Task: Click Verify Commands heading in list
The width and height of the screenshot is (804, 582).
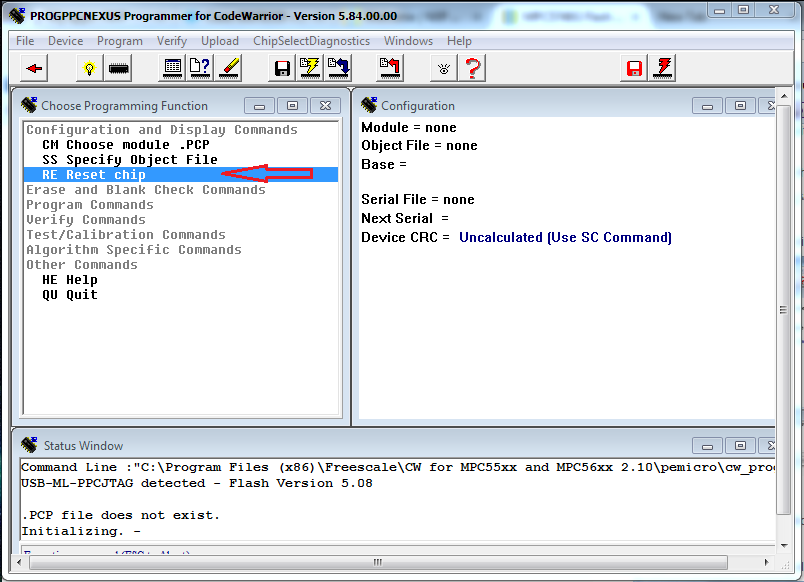Action: click(x=86, y=219)
